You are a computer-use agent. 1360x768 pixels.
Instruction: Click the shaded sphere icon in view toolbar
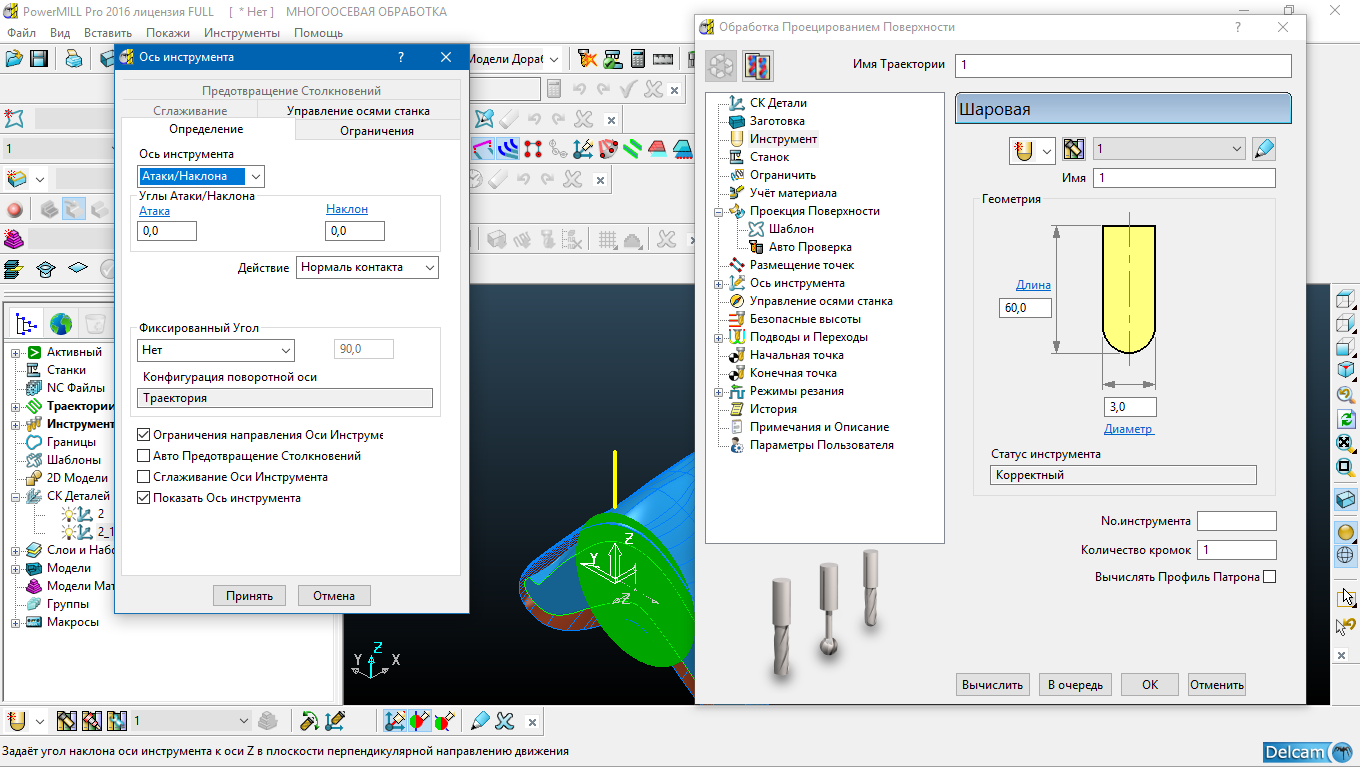(x=1345, y=531)
